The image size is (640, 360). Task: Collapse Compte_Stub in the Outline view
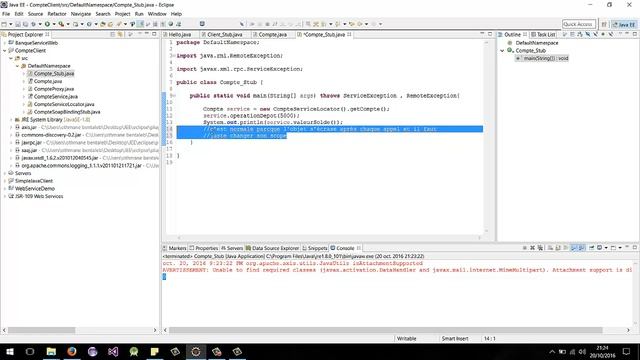click(x=502, y=51)
